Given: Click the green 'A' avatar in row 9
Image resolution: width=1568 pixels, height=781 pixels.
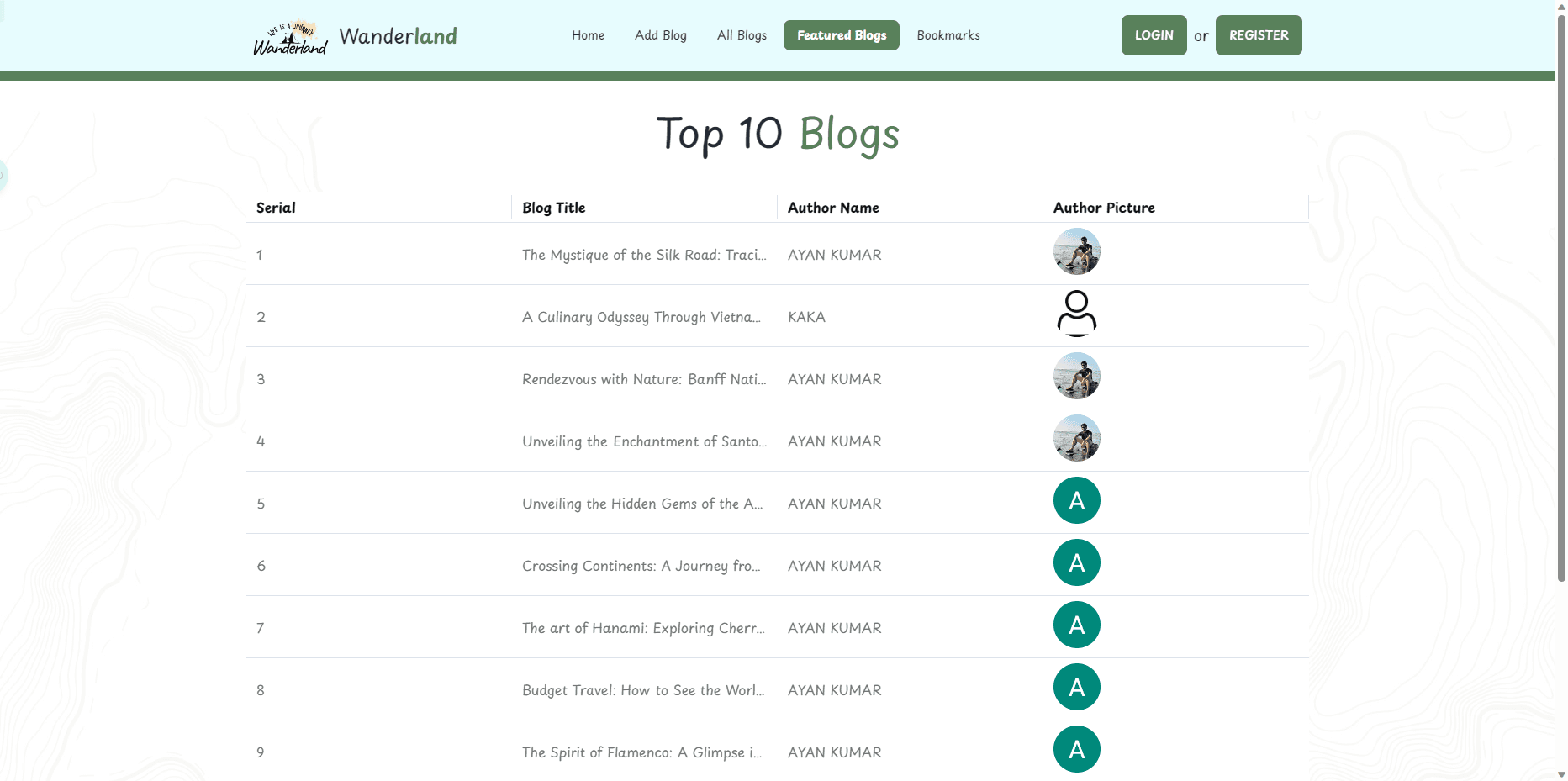Looking at the screenshot, I should click(1076, 749).
